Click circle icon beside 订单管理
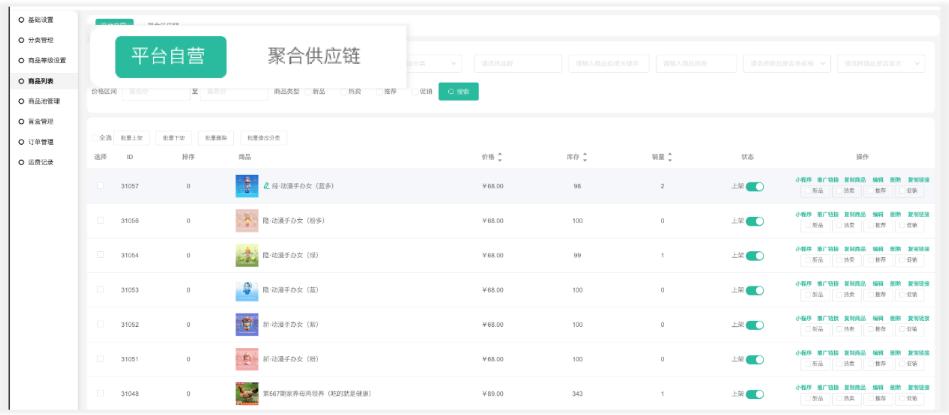Viewport: 949px width, 415px height. [x=22, y=142]
